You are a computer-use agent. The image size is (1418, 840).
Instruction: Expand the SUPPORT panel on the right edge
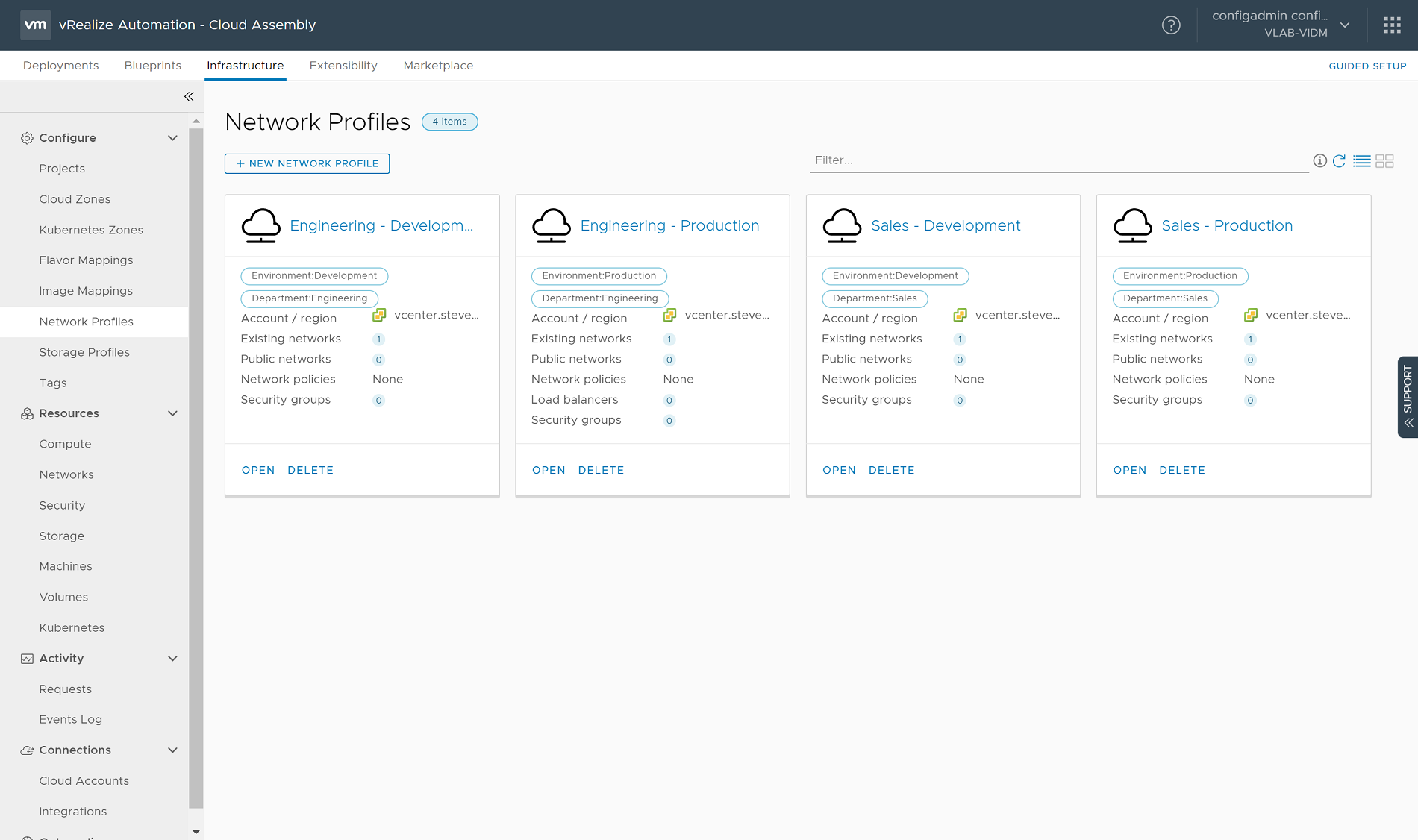1408,397
